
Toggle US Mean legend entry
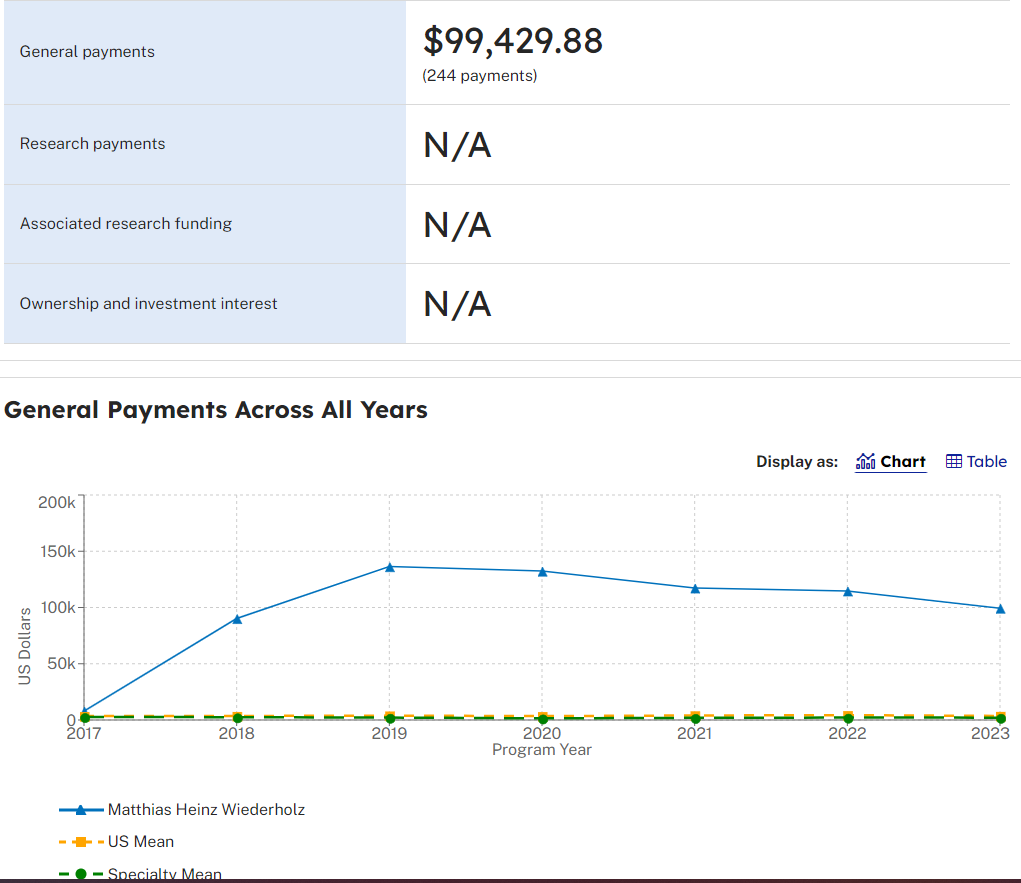tap(117, 841)
